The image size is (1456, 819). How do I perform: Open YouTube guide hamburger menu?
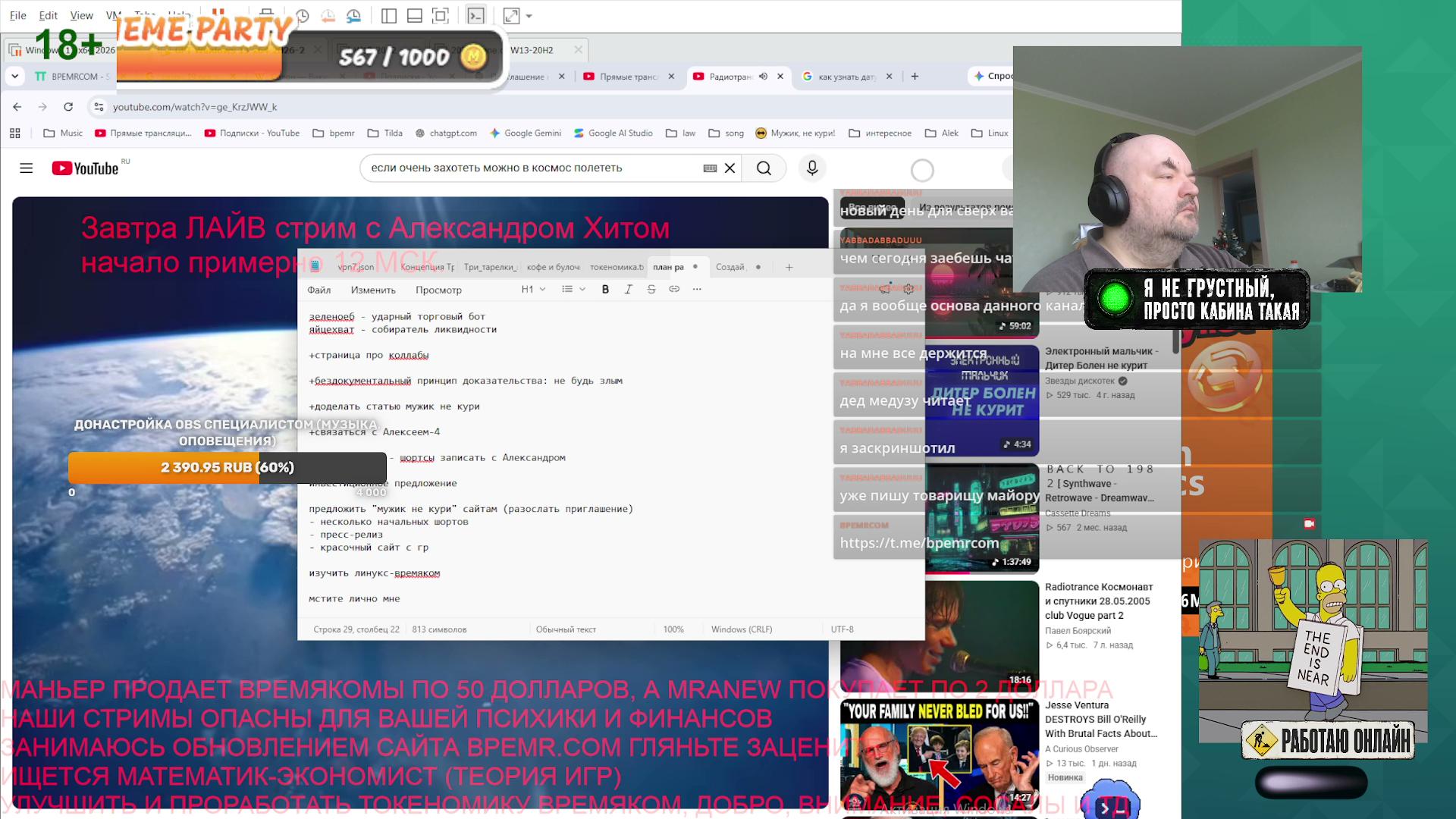[x=27, y=168]
